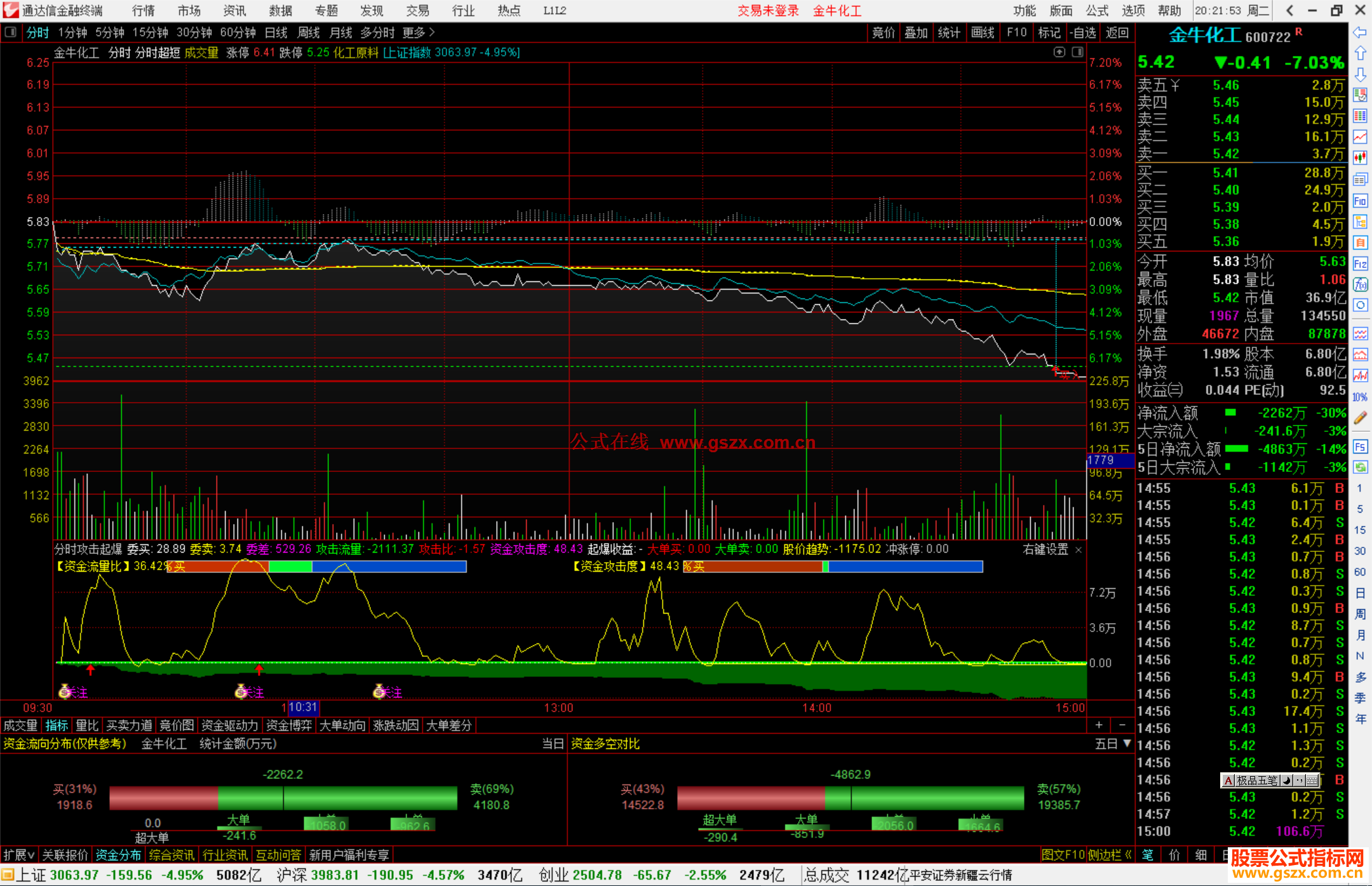
Task: Click the orange document sidebar icon
Action: point(1360,243)
